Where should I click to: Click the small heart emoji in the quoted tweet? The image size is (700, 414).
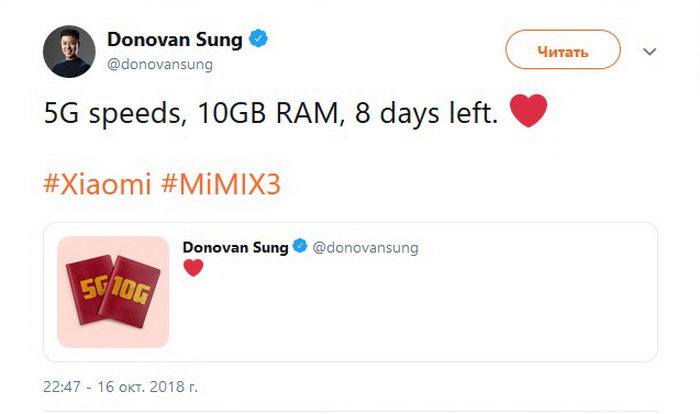pos(193,268)
